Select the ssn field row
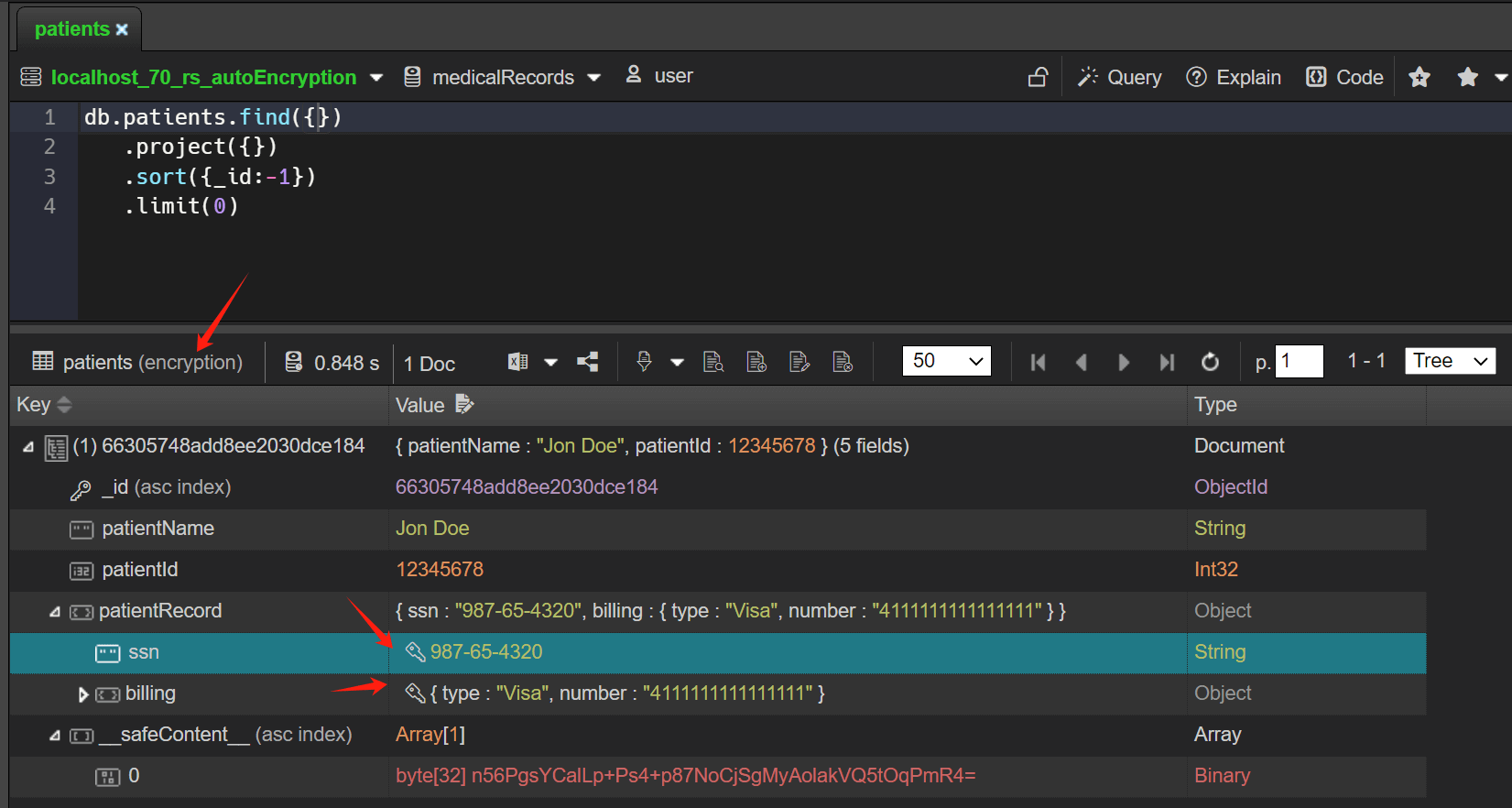The width and height of the screenshot is (1512, 808). coord(718,652)
